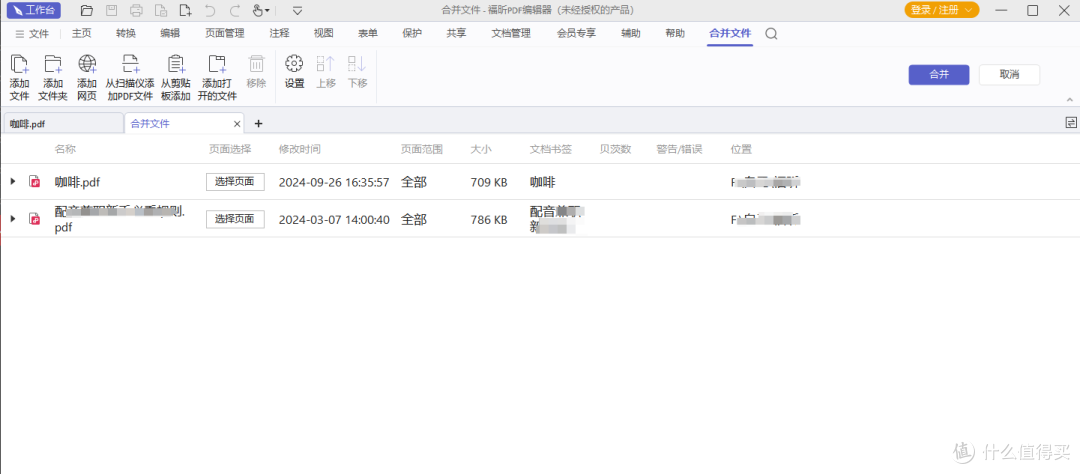Switch to the 转换 ribbon tab
The height and width of the screenshot is (474, 1080).
(x=126, y=33)
